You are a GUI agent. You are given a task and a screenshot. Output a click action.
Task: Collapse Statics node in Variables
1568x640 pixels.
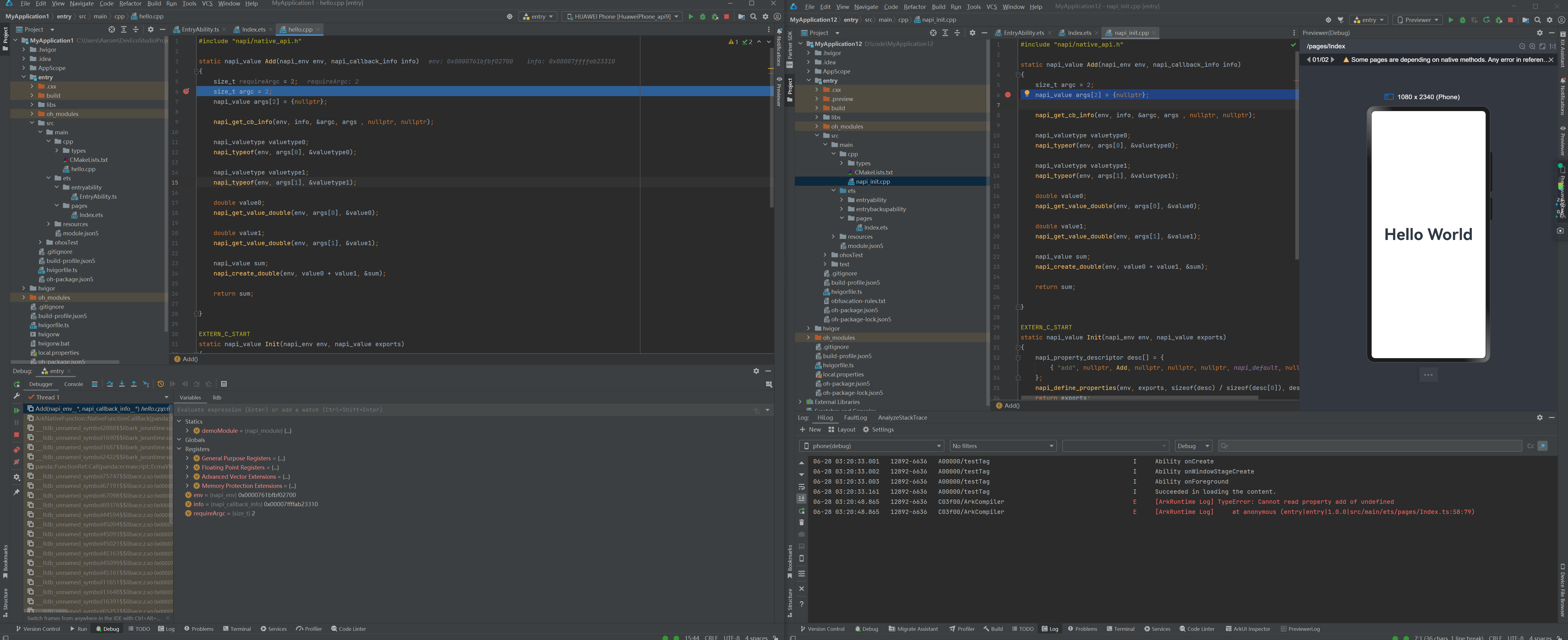(179, 421)
